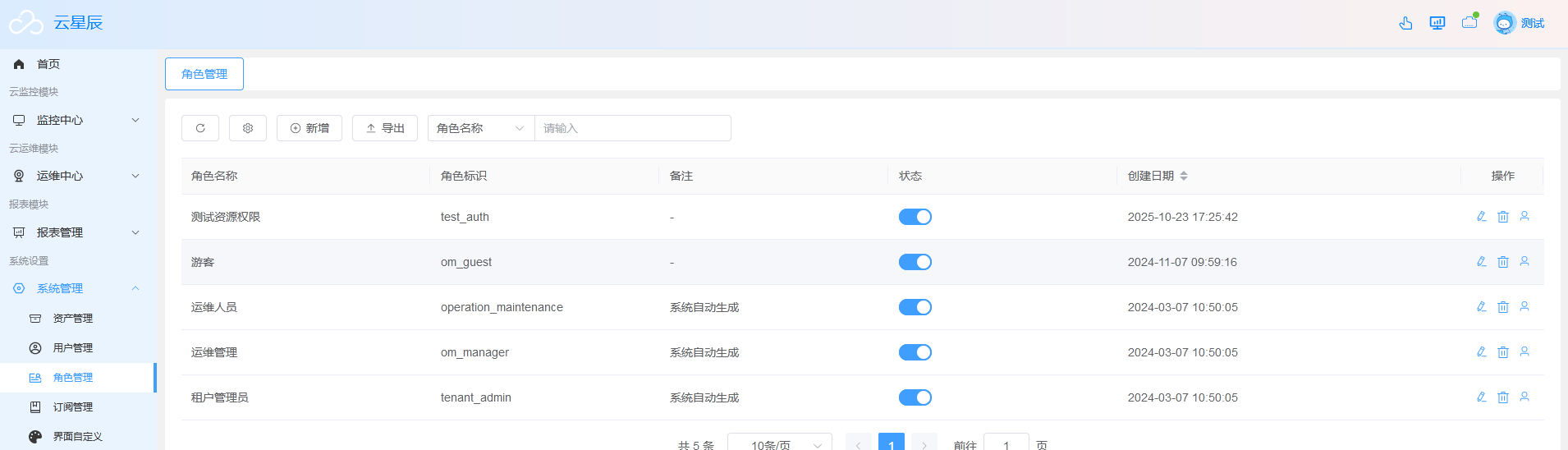Click the 测试 user avatar
The image size is (1568, 450).
(x=1504, y=23)
